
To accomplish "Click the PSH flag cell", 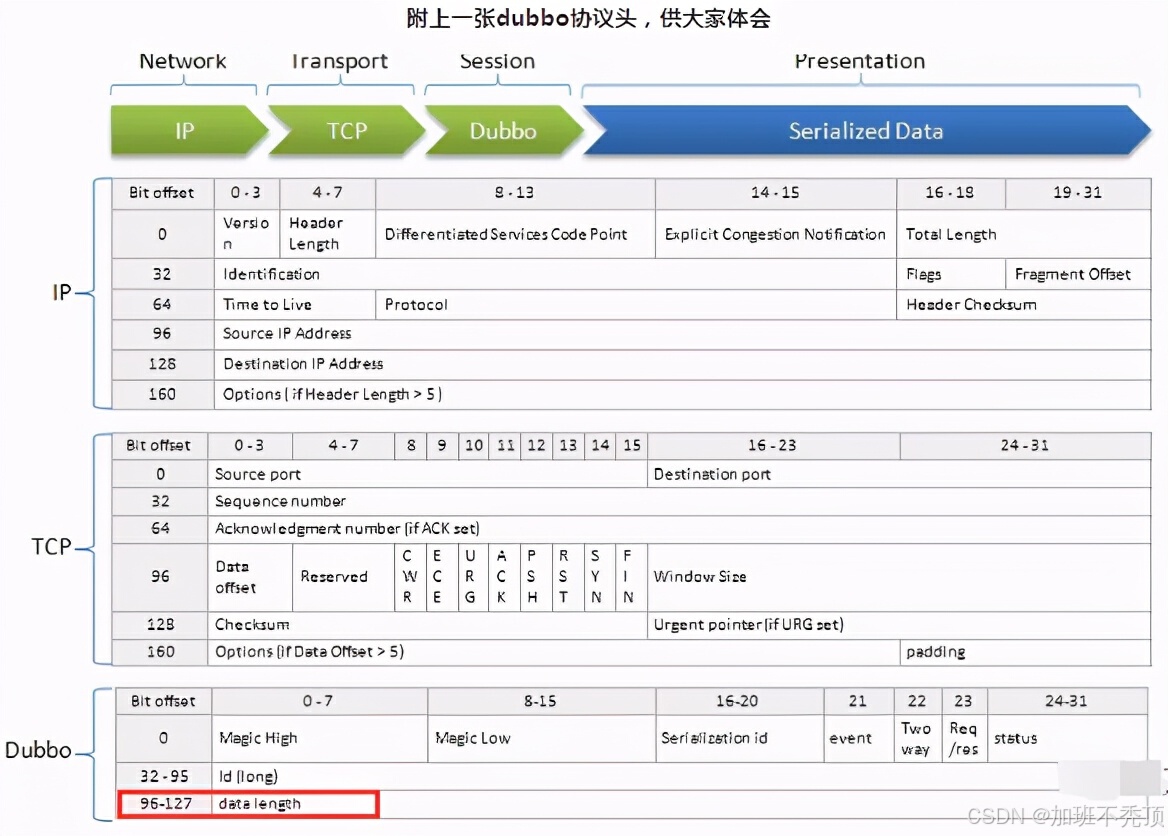I will [536, 577].
